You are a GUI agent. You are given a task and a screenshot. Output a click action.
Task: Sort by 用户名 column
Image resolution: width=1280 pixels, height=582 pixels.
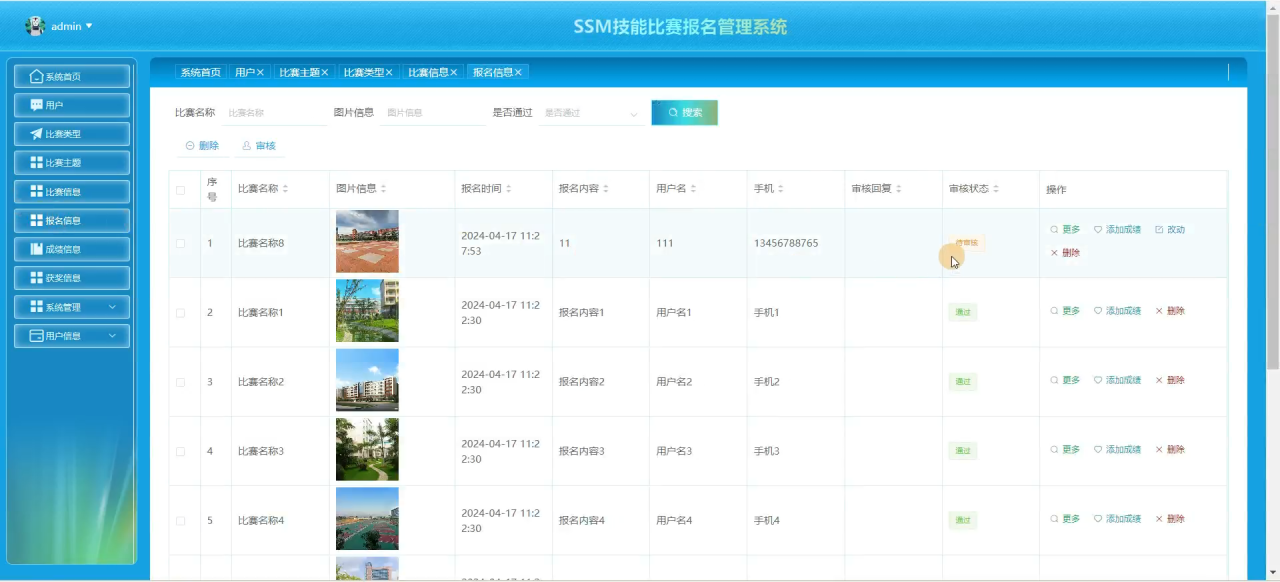[693, 189]
